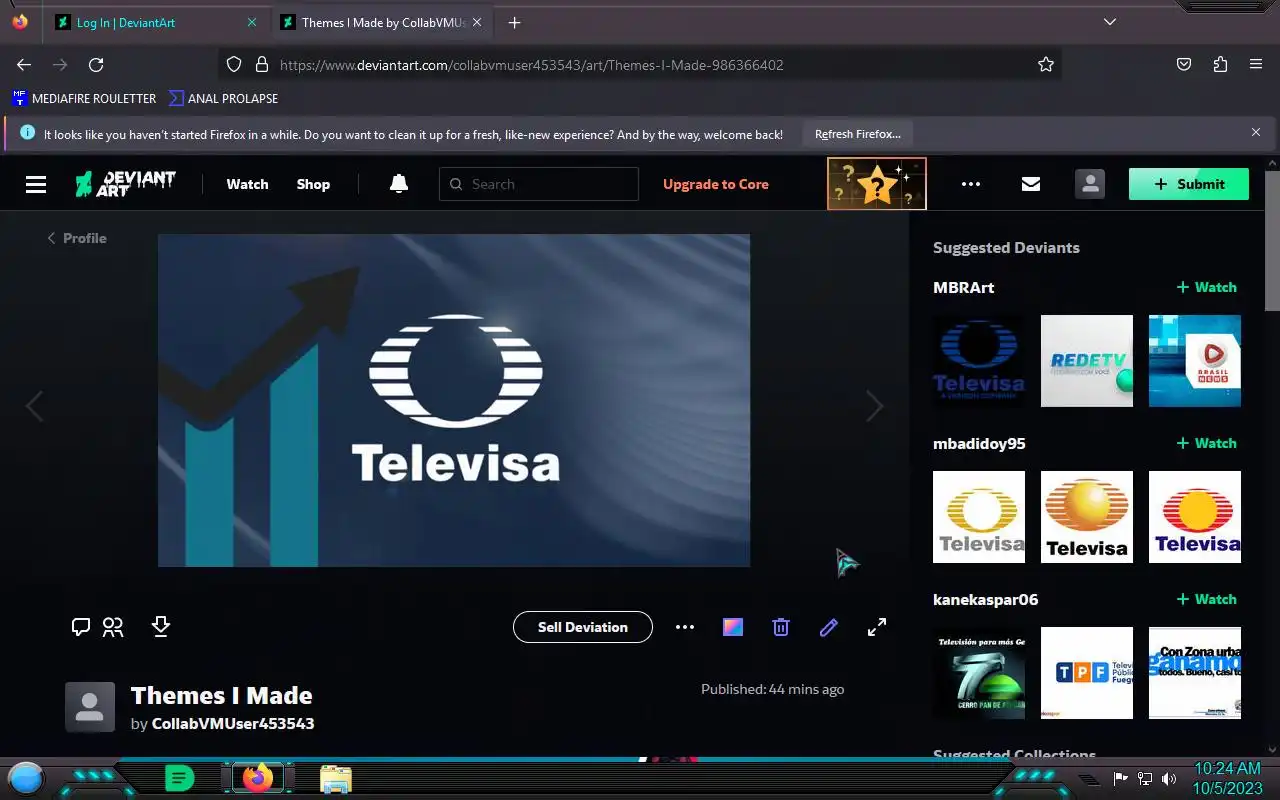Open the user avatar menu
The height and width of the screenshot is (800, 1280).
pos(1090,184)
